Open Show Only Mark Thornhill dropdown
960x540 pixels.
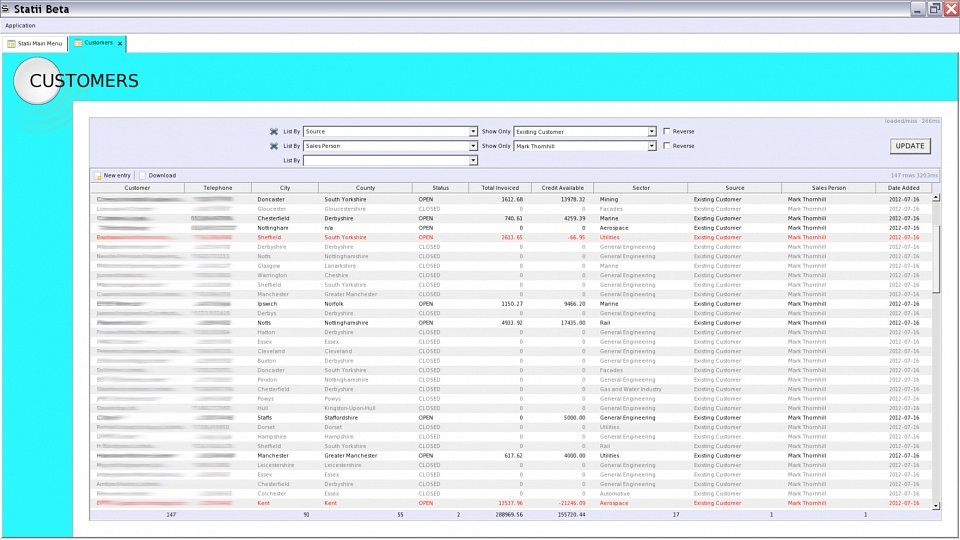tap(651, 146)
